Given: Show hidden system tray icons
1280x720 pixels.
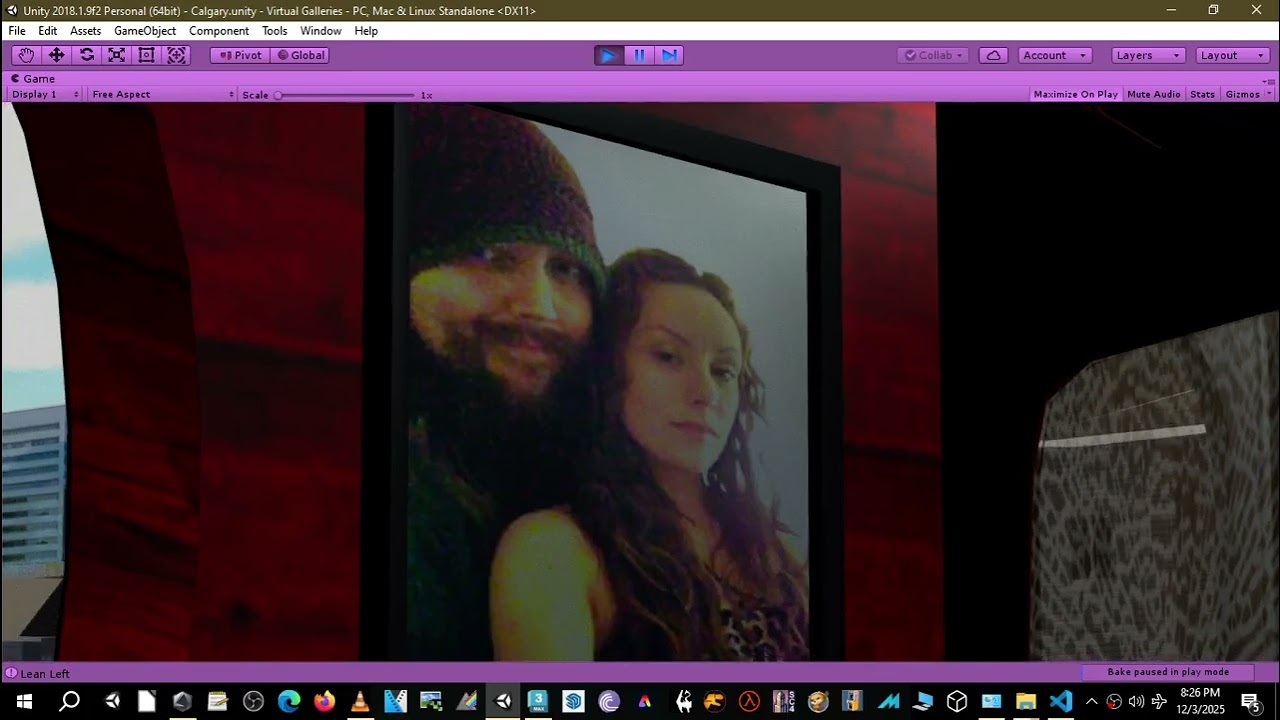Looking at the screenshot, I should (1092, 702).
